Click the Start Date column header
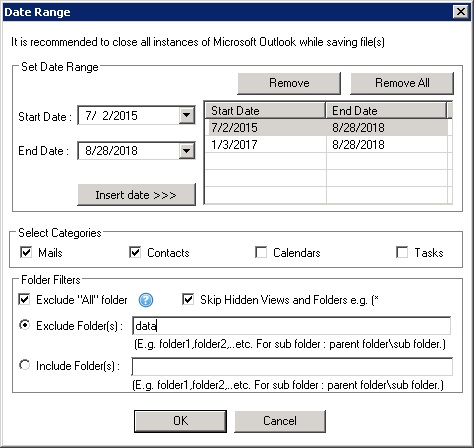 coord(265,110)
